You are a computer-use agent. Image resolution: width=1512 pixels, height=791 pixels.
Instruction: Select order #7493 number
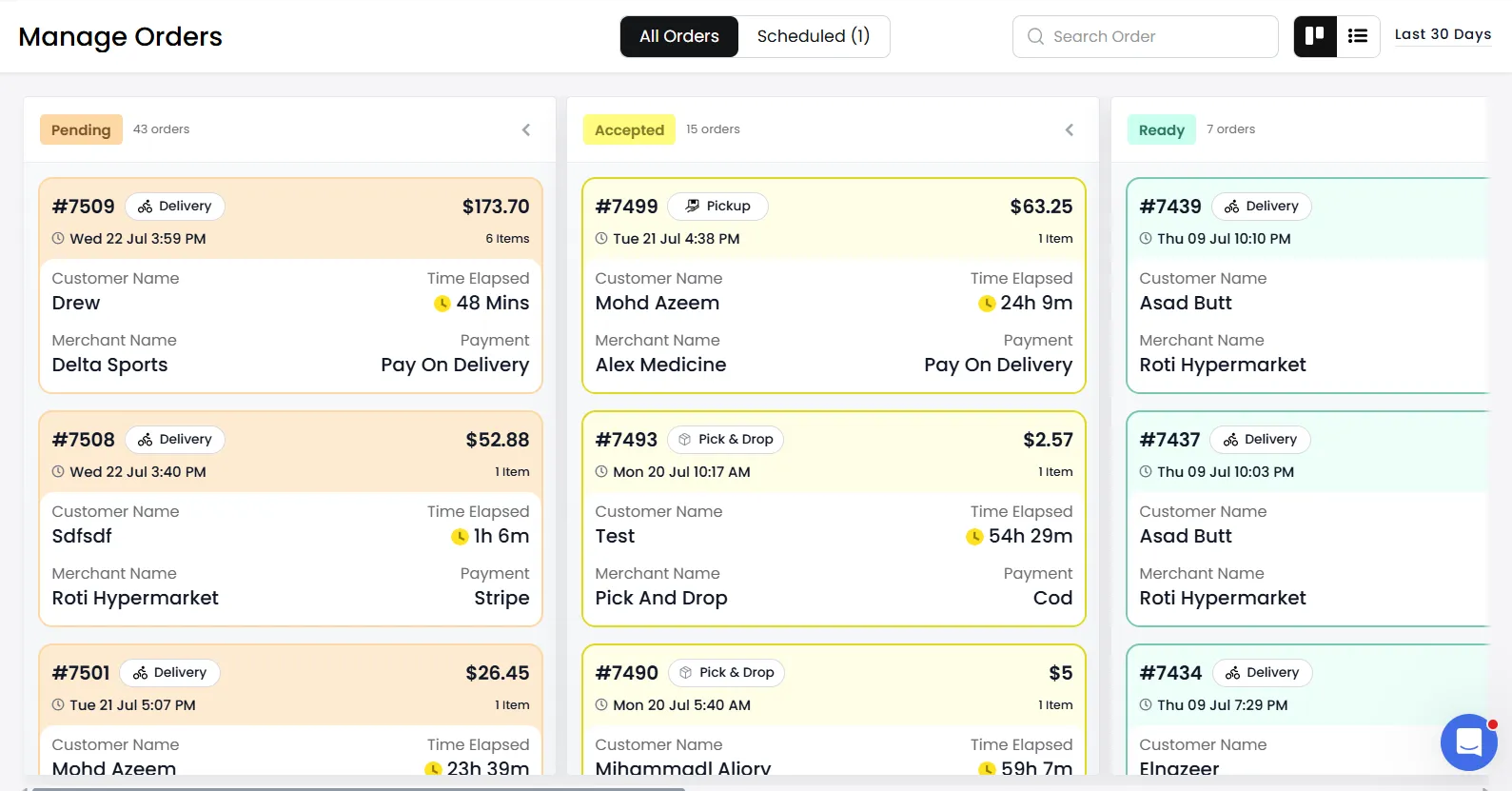pyautogui.click(x=627, y=440)
